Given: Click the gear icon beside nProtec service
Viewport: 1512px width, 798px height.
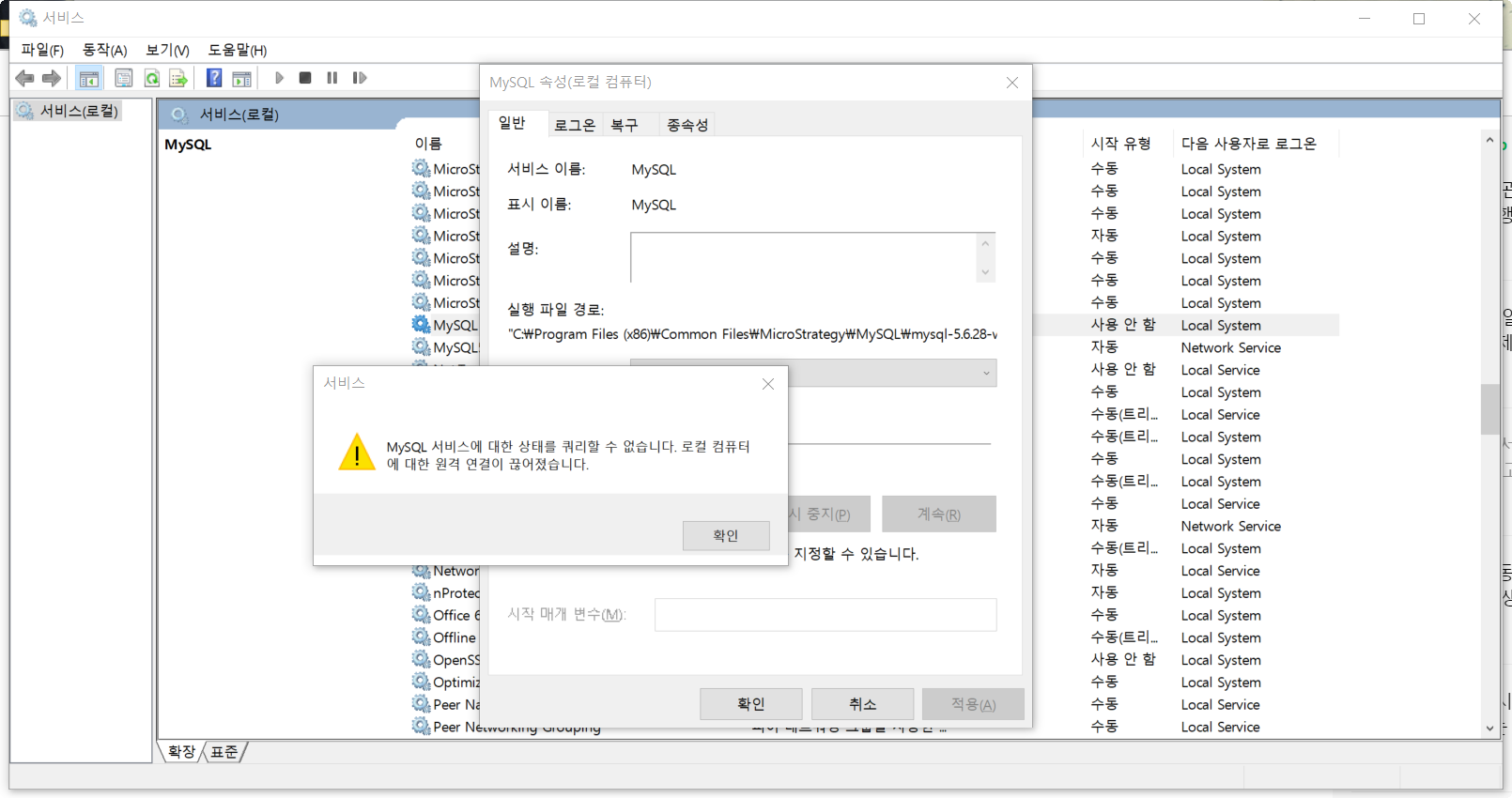Looking at the screenshot, I should [421, 592].
